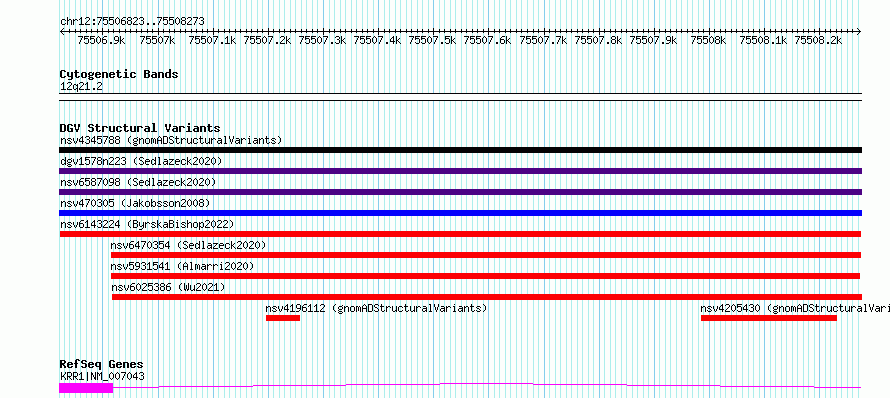Click the 75508.2k ruler tick label

coord(818,40)
